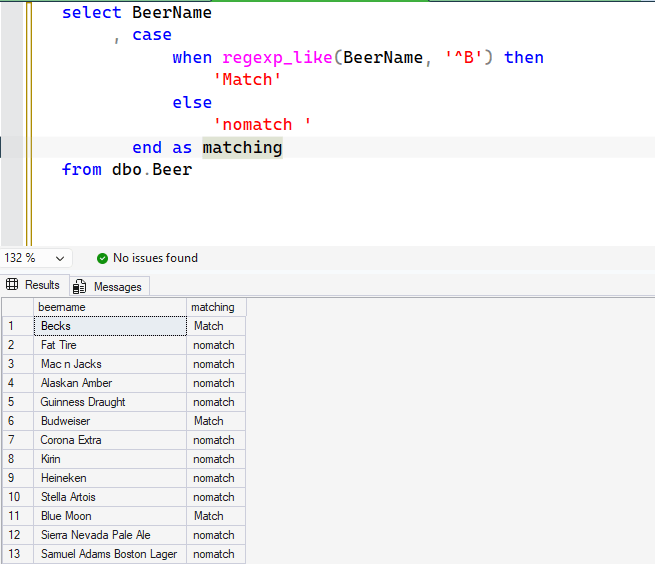Switch to the Messages tab
This screenshot has height=564, width=655.
[109, 287]
